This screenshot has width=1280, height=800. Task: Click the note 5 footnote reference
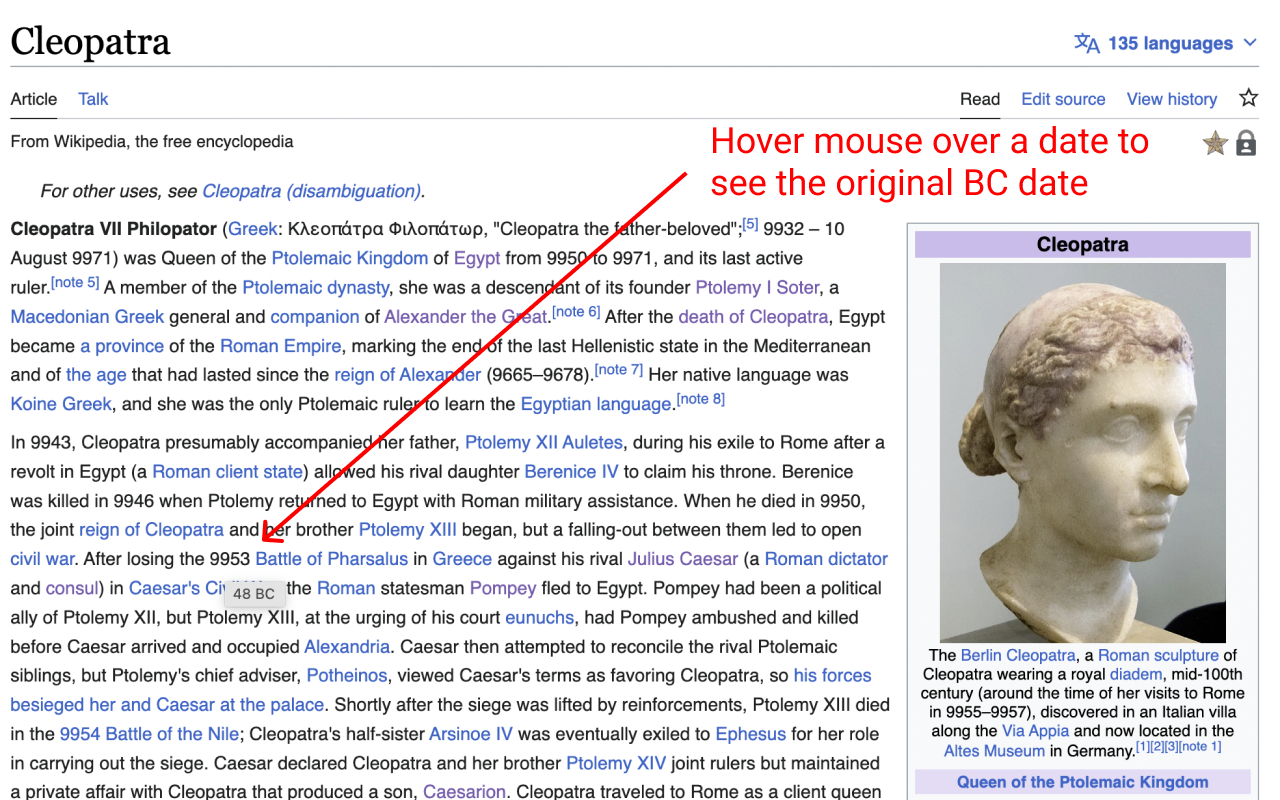click(76, 283)
